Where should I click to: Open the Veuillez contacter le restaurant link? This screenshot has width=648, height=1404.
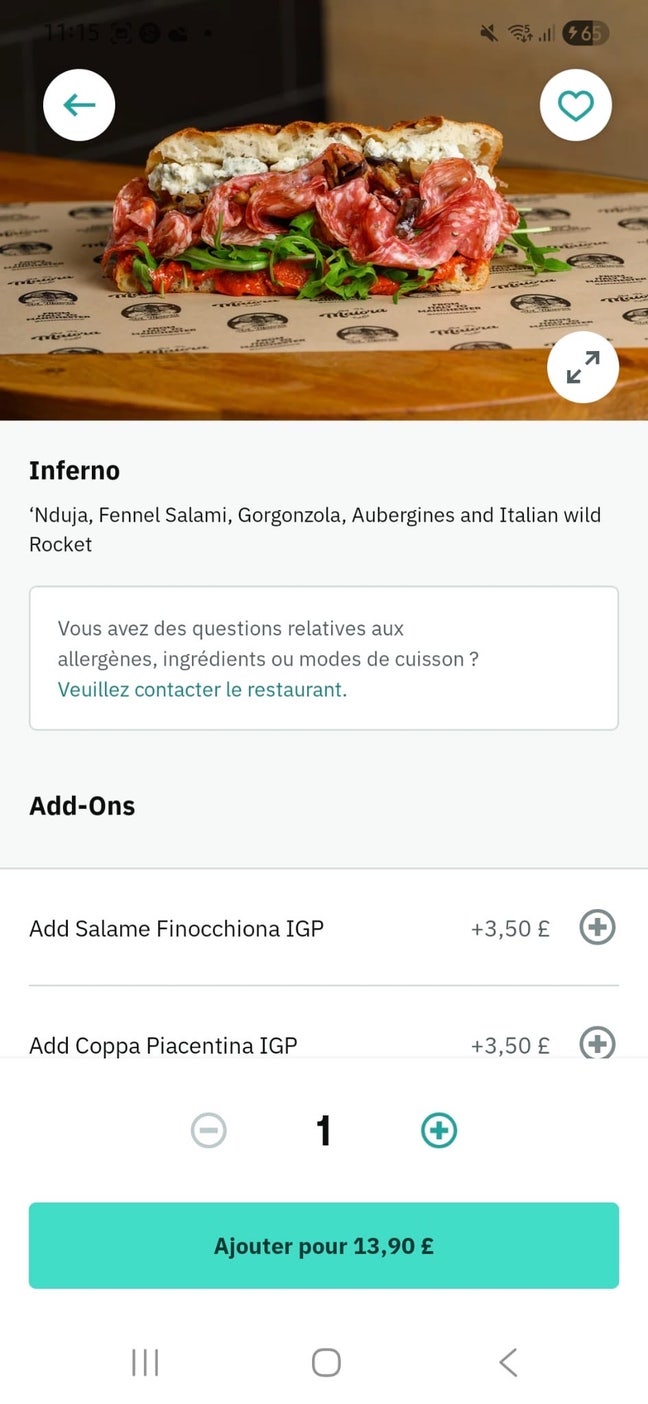click(202, 689)
